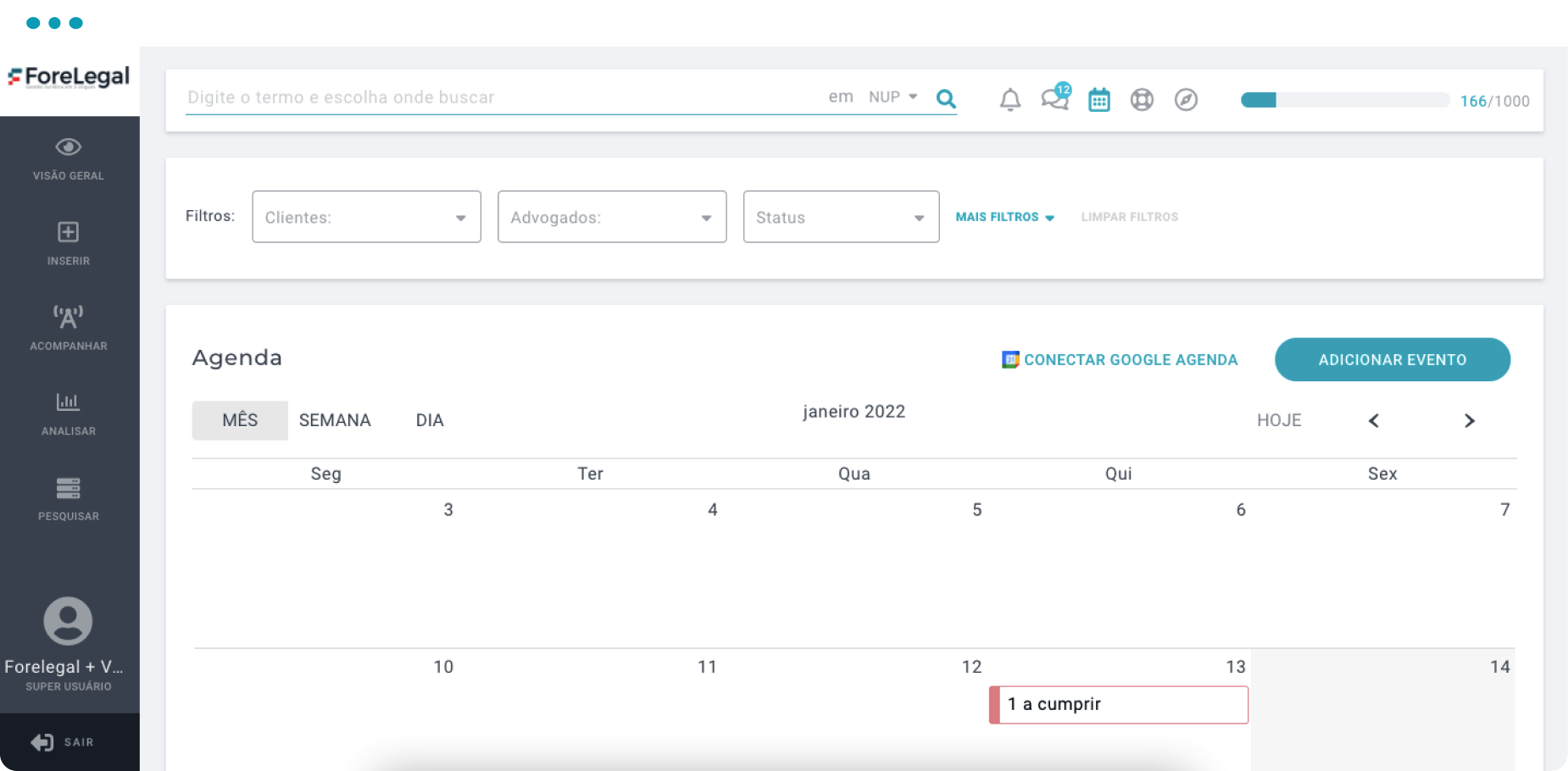Select day 7 in the calendar
The image size is (1568, 771).
[x=1505, y=510]
